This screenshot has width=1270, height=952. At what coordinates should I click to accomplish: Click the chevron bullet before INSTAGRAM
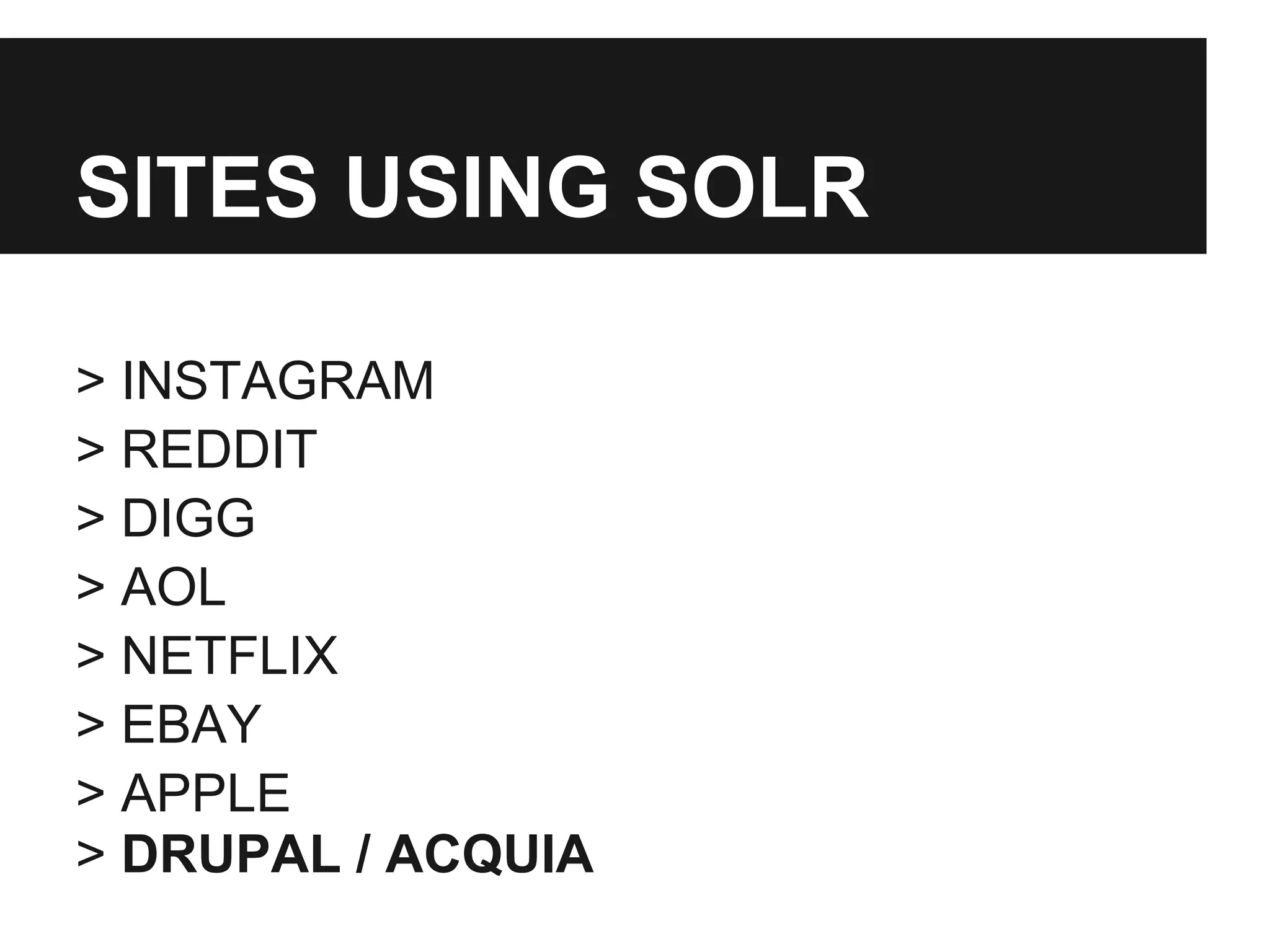pos(91,381)
